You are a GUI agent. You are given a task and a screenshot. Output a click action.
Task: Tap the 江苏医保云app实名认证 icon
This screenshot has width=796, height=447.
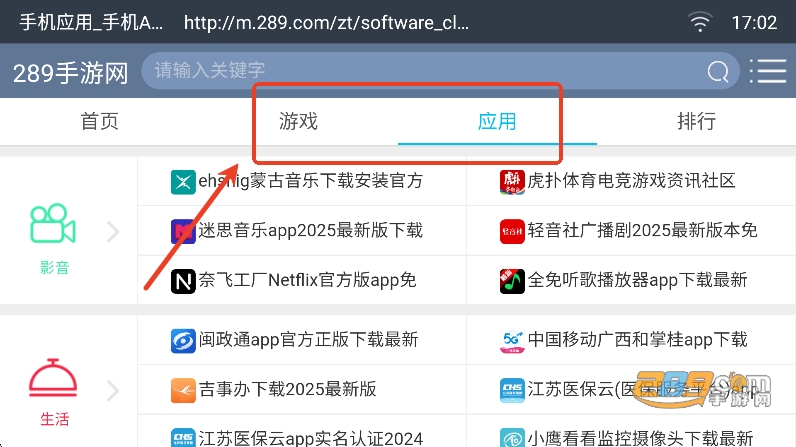pyautogui.click(x=183, y=438)
